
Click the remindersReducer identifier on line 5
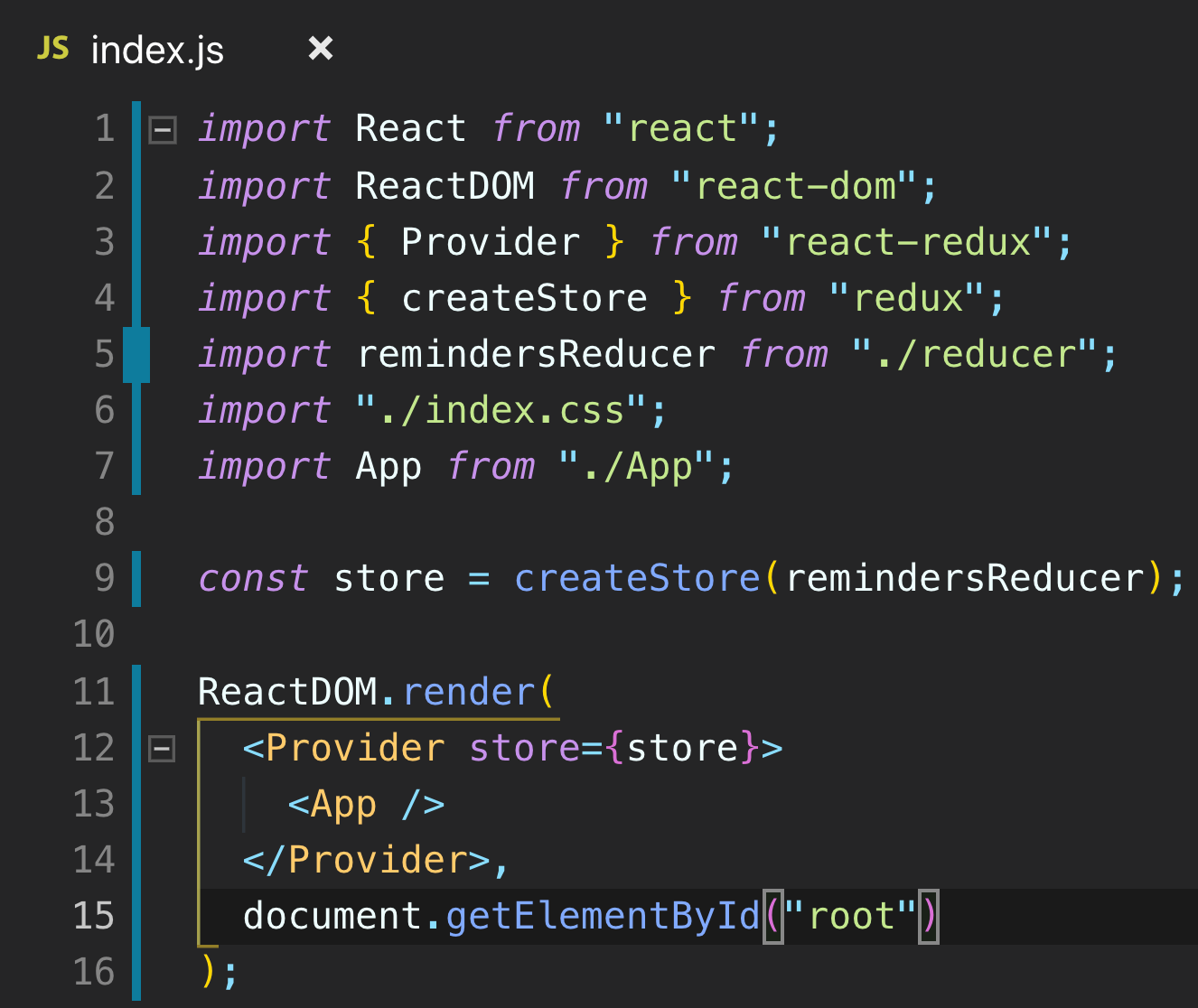(x=537, y=354)
